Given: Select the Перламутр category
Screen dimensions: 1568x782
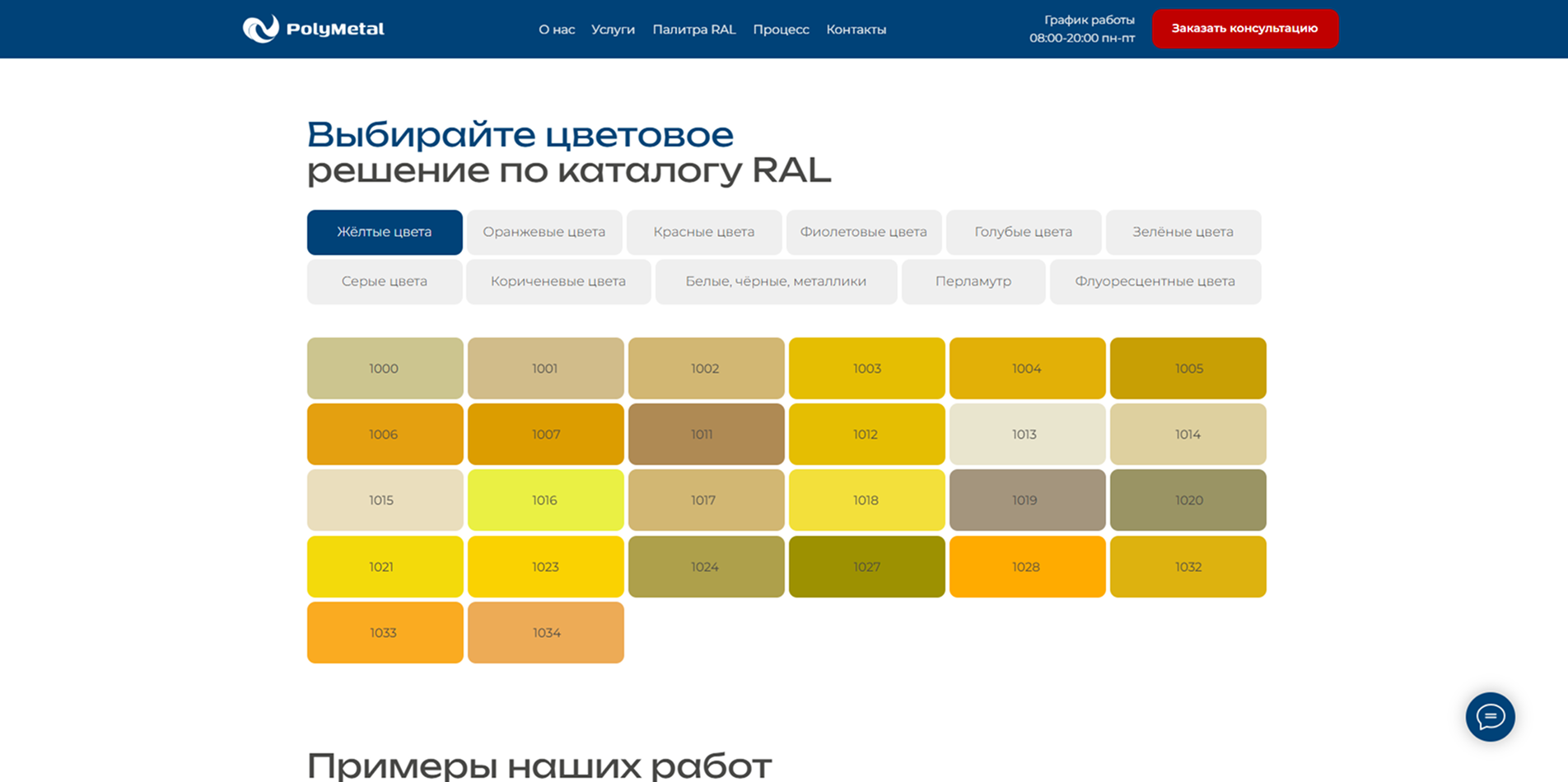Looking at the screenshot, I should [973, 282].
